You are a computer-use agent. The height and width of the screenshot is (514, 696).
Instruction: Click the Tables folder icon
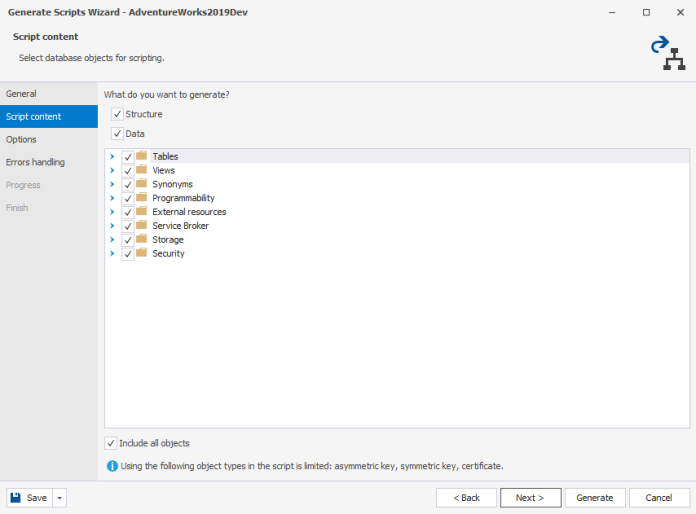tap(141, 156)
